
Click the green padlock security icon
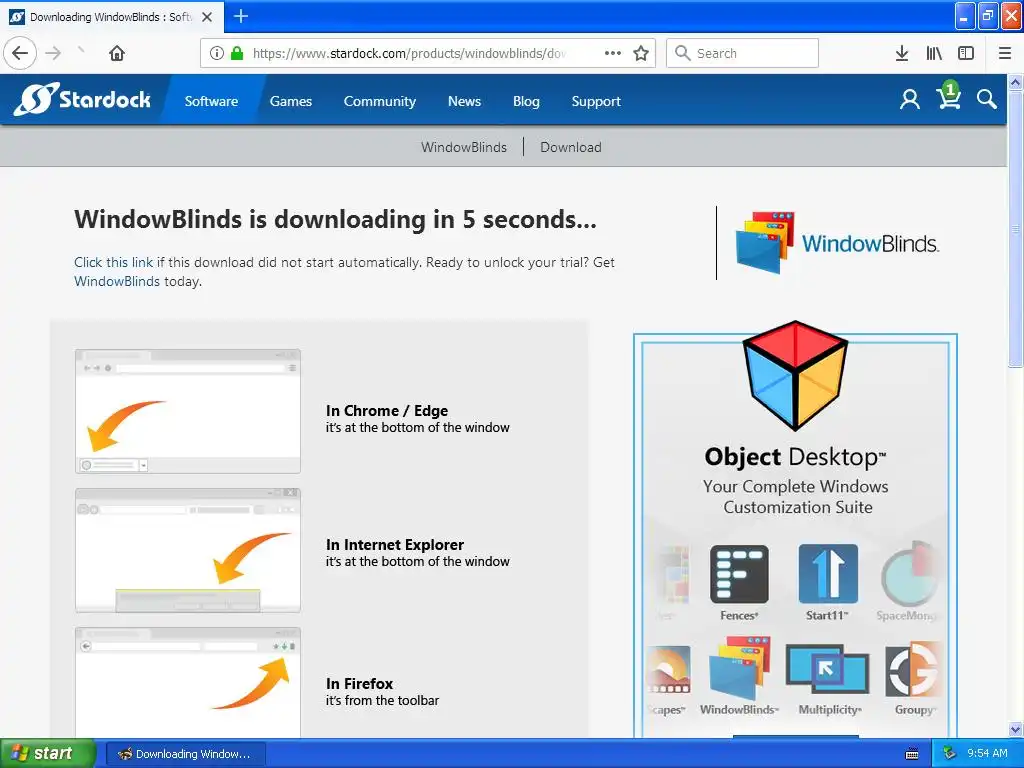[x=237, y=53]
